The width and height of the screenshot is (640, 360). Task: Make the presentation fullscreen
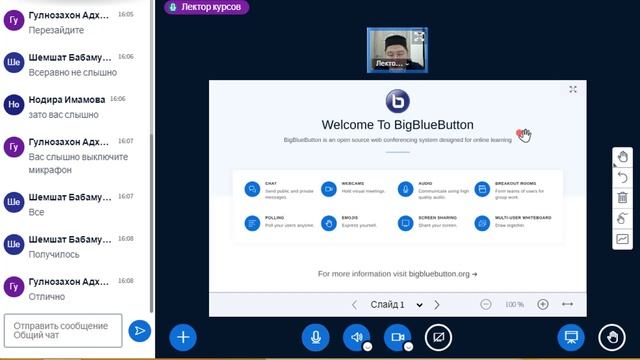pos(573,89)
